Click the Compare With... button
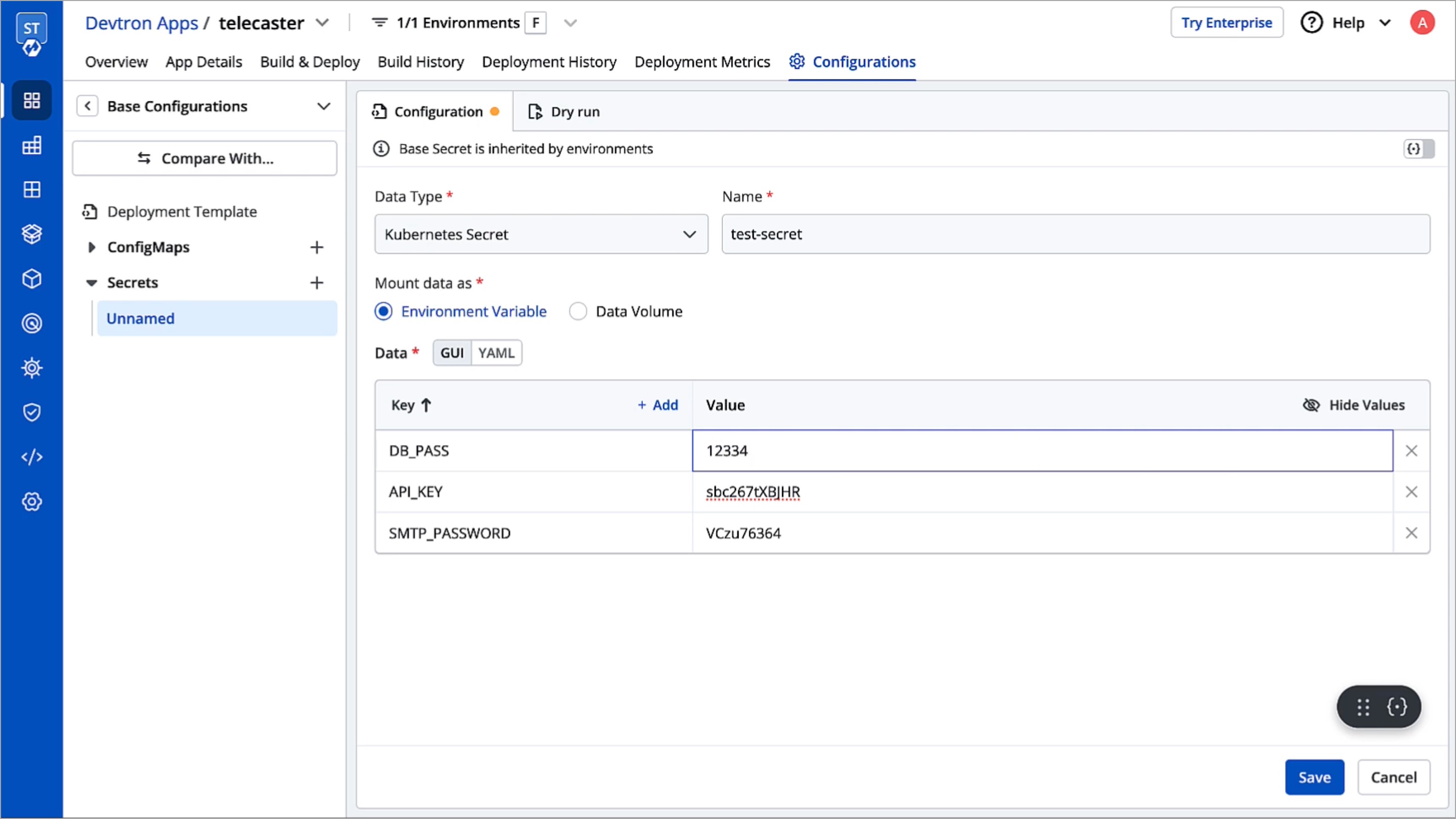 [204, 158]
